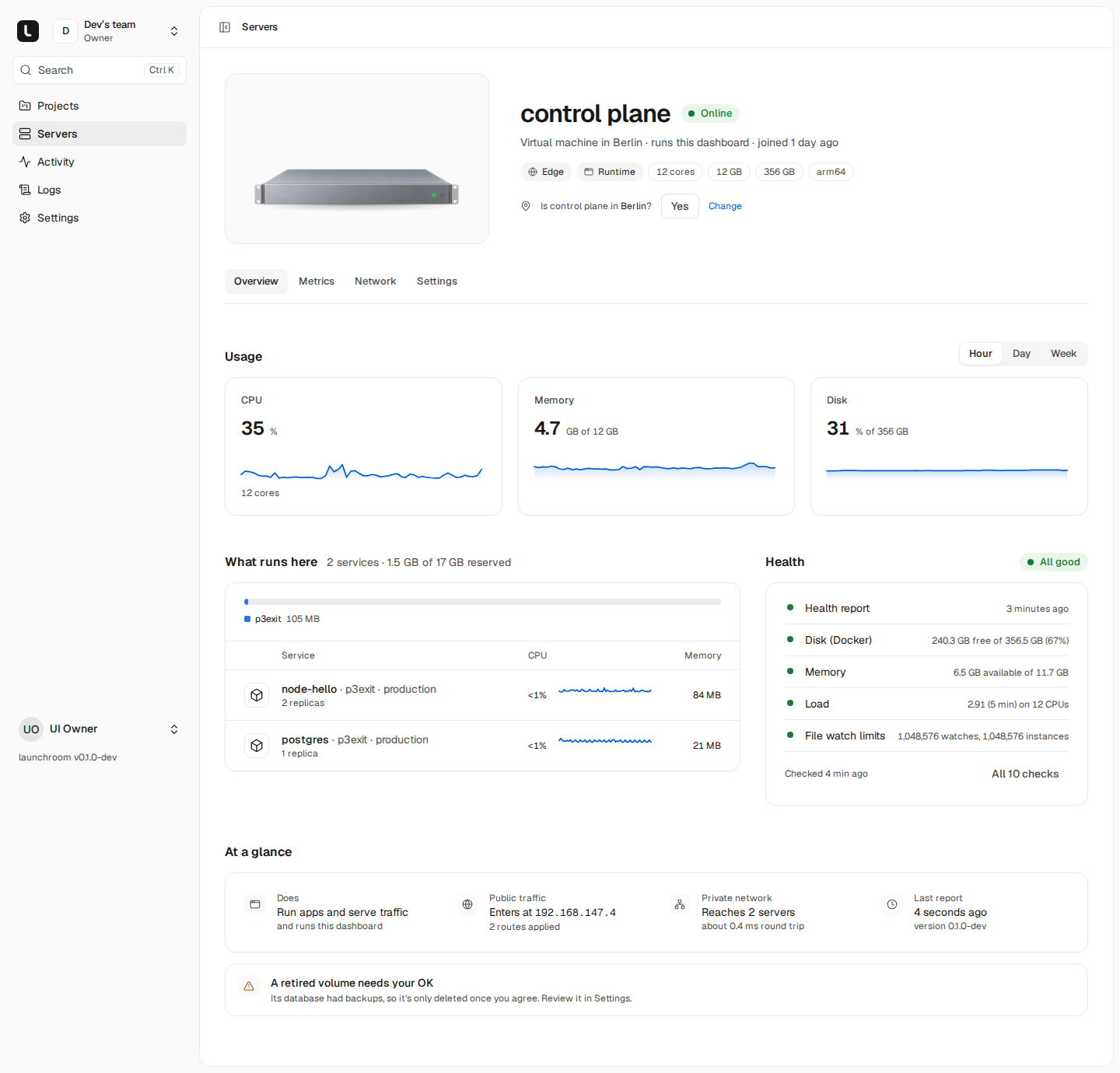Click the Disk (Docker) health row
The height and width of the screenshot is (1073, 1120).
(927, 640)
